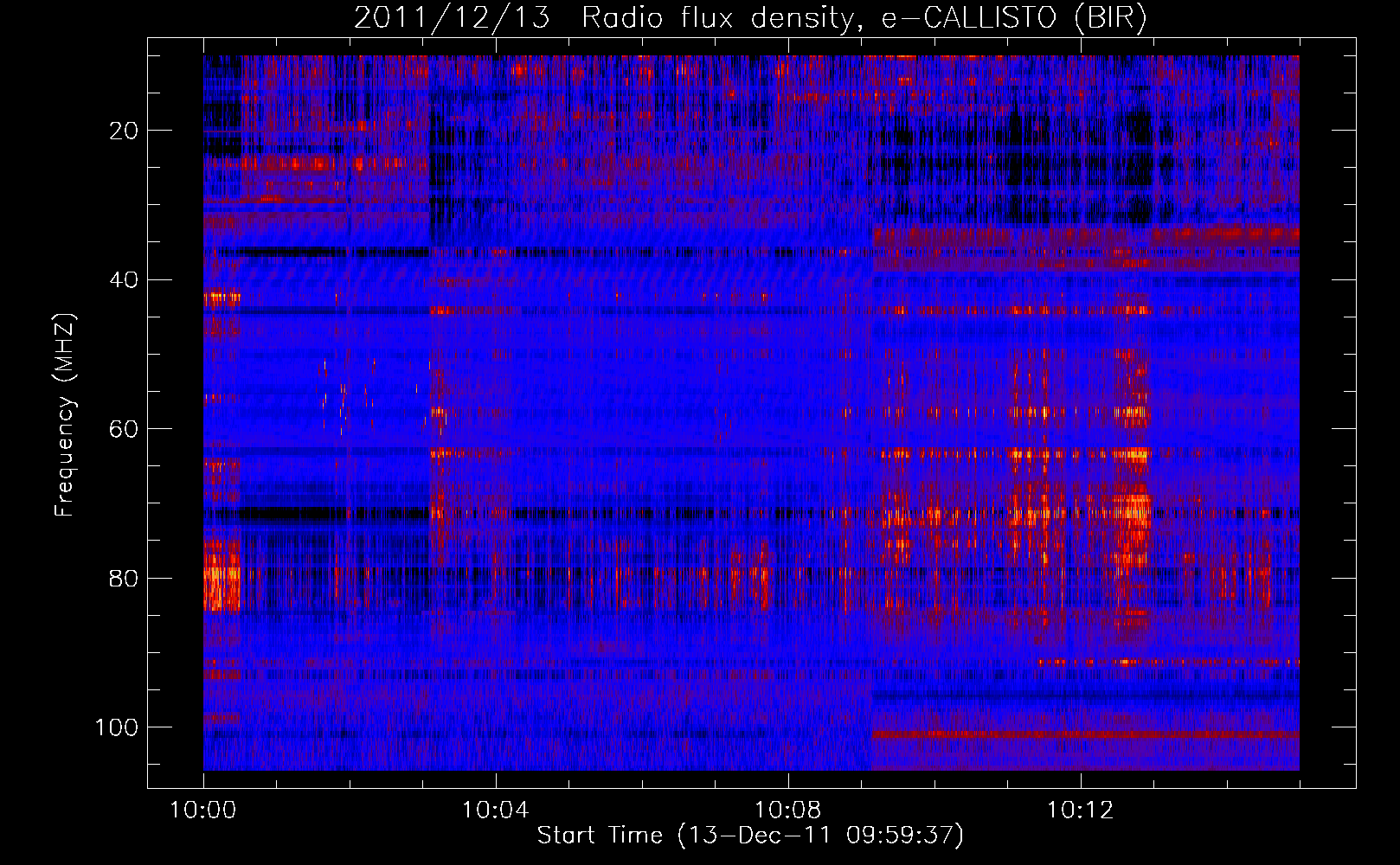Click the 10:00 time tick label

coord(203,811)
